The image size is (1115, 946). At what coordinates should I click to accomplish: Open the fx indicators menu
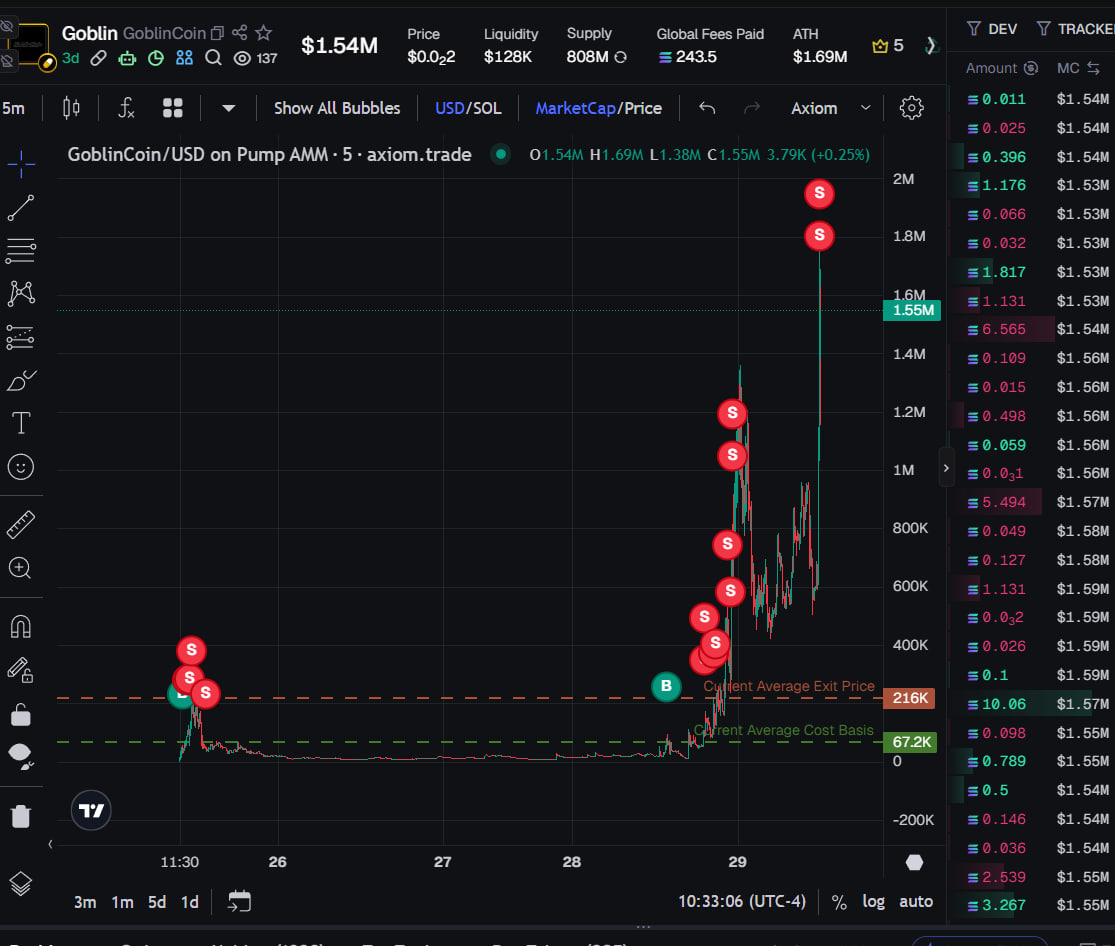coord(126,108)
